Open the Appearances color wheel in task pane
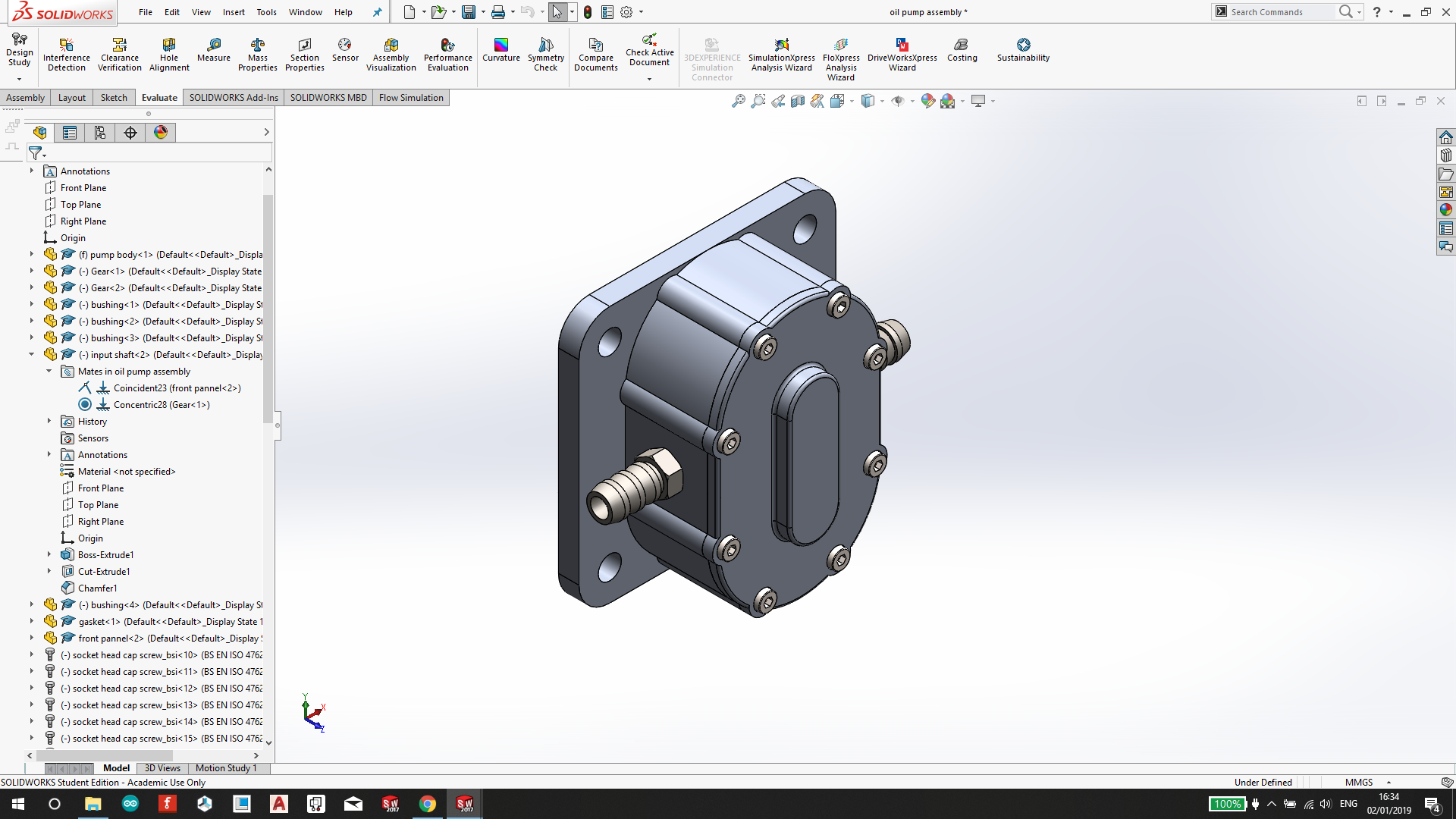Viewport: 1456px width, 819px height. click(1445, 210)
